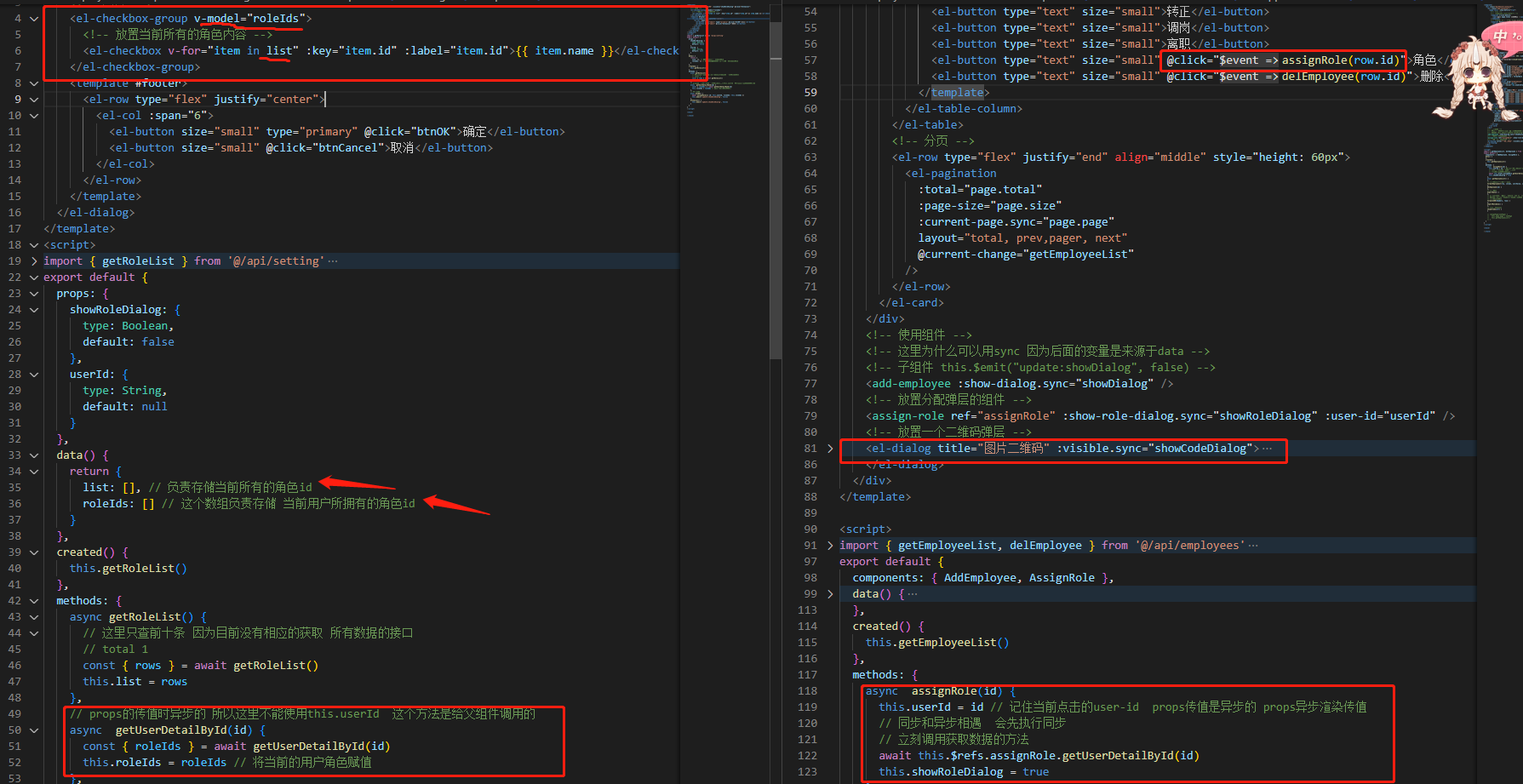This screenshot has width=1523, height=784.
Task: Expand the folded getEmployeeList import on line 91
Action: [x=830, y=546]
